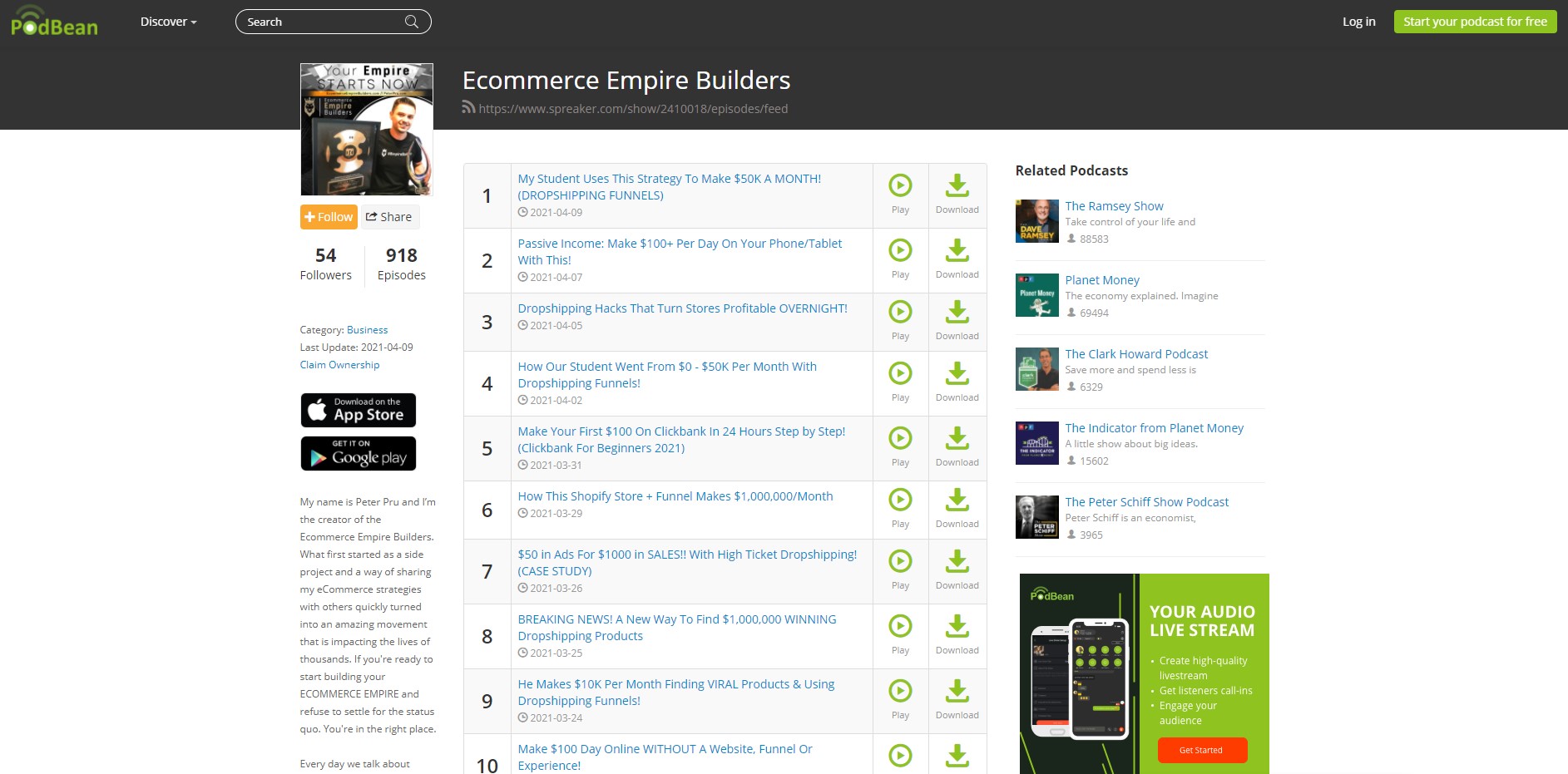Click Last Update: 2021-04-09 text
This screenshot has width=1568, height=774.
tap(356, 348)
